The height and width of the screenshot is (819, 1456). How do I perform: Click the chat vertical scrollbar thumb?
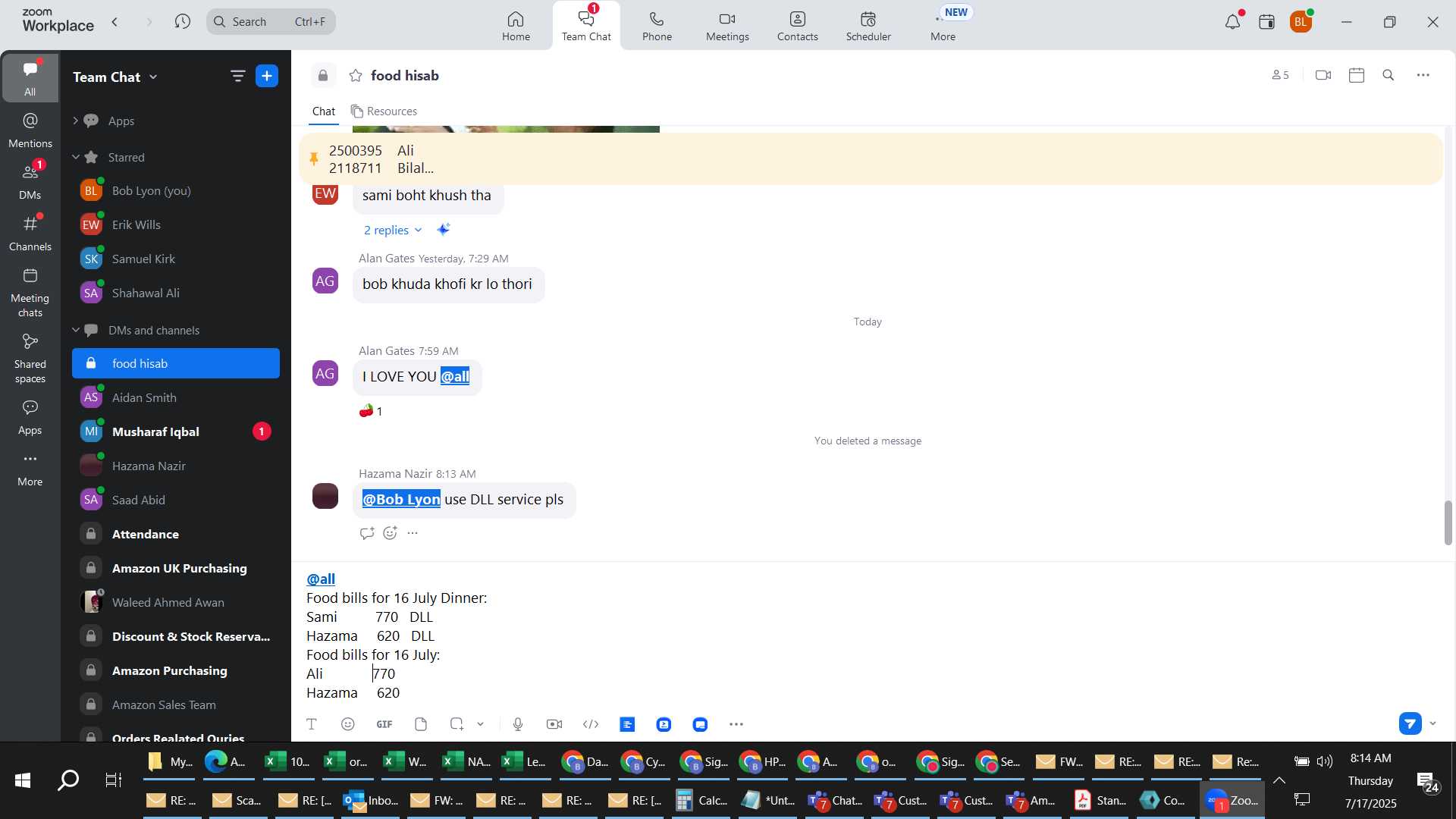[1448, 522]
